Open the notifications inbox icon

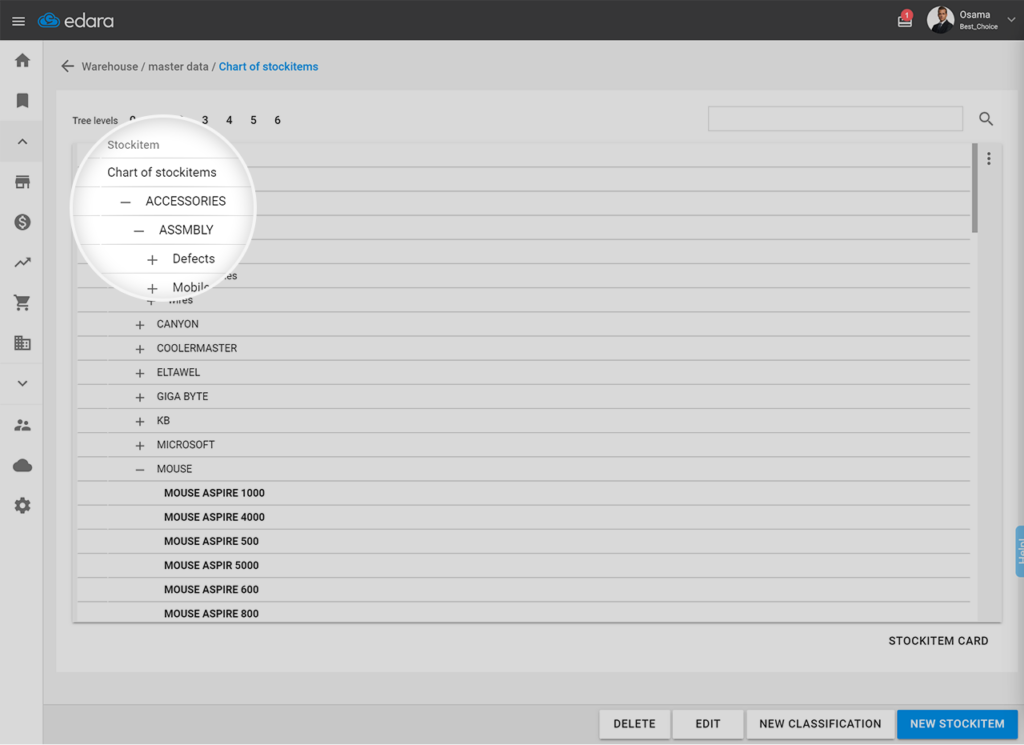click(x=904, y=20)
